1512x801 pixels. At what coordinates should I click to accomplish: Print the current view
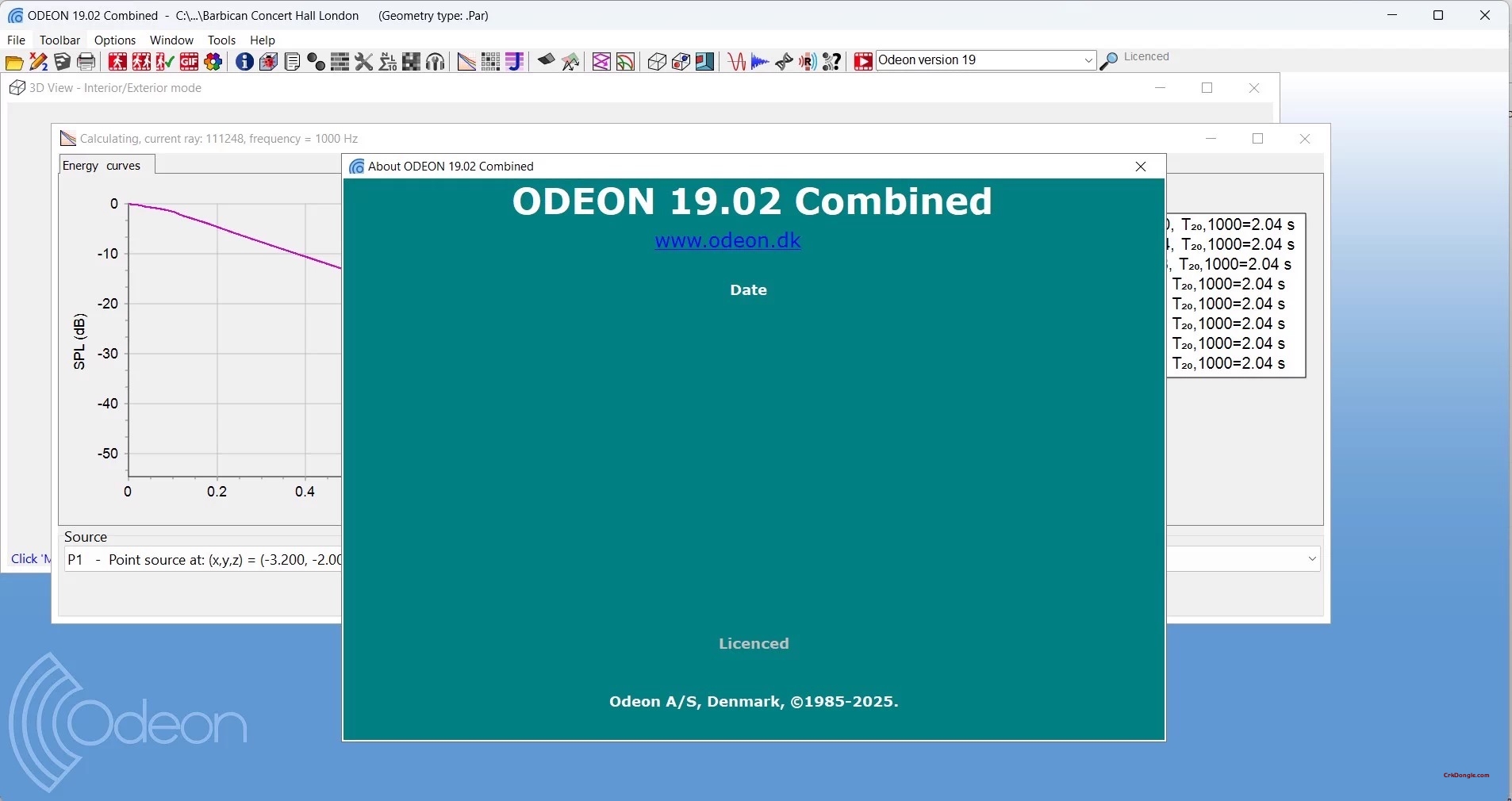(86, 62)
